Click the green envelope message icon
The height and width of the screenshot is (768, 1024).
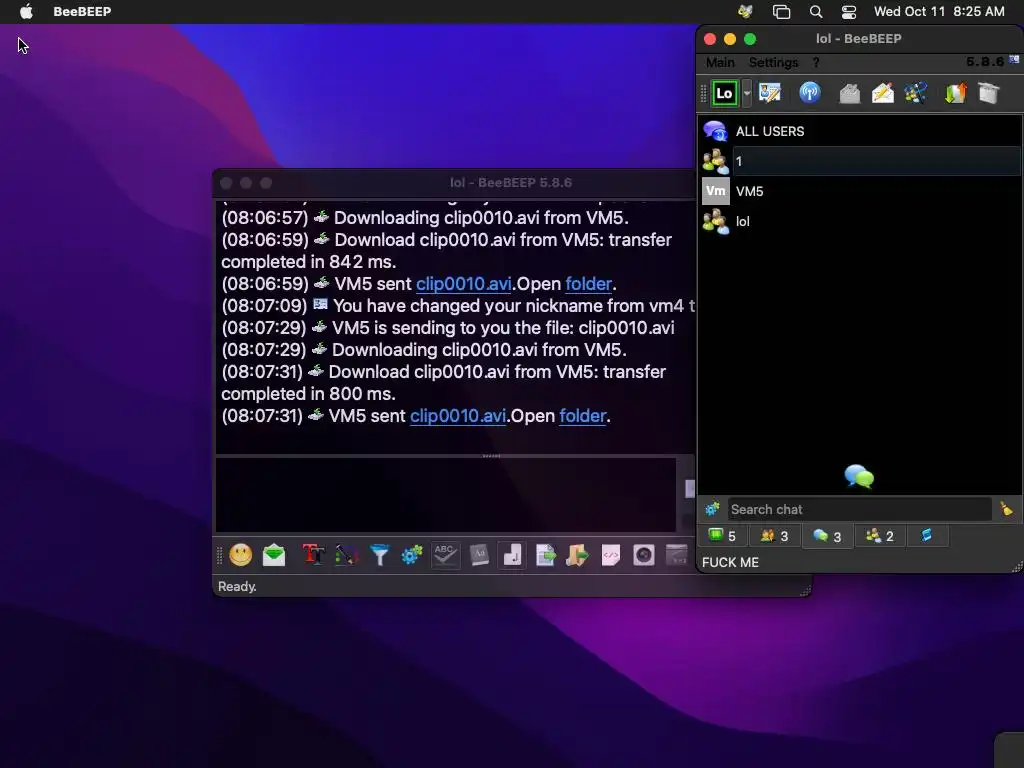coord(274,555)
